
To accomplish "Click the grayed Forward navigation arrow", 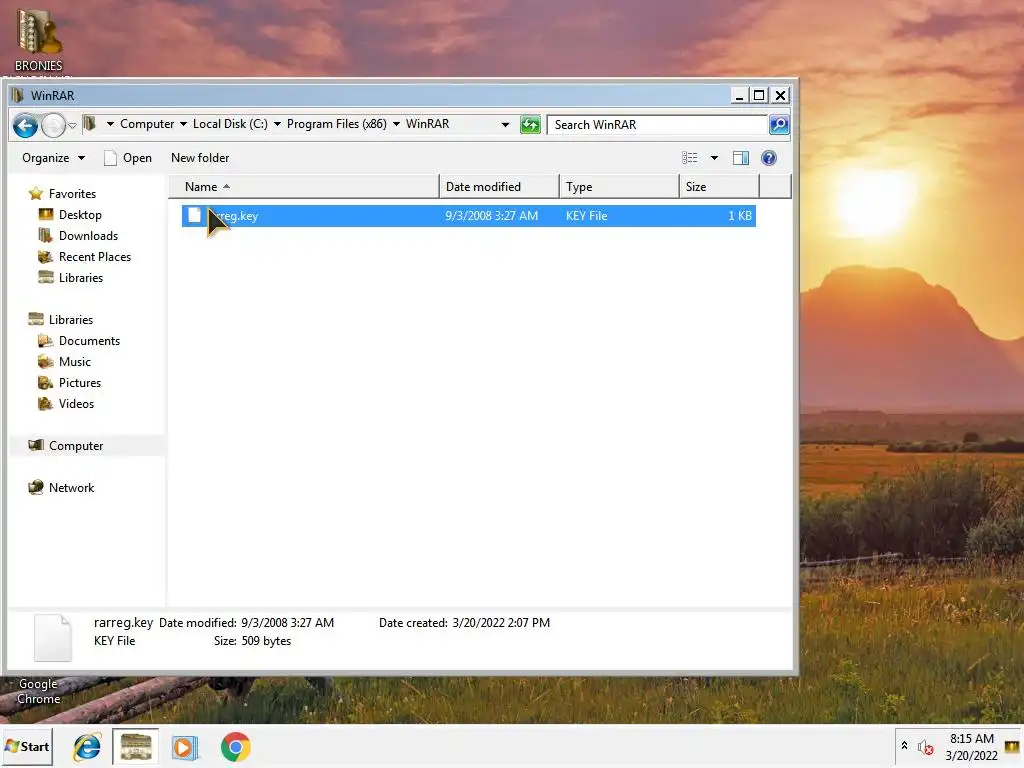I will click(54, 125).
